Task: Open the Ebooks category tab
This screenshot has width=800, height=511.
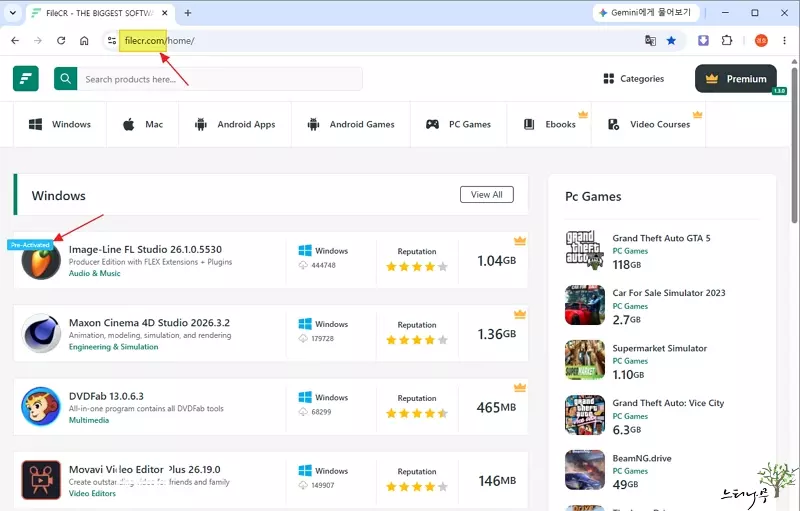Action: (x=549, y=124)
